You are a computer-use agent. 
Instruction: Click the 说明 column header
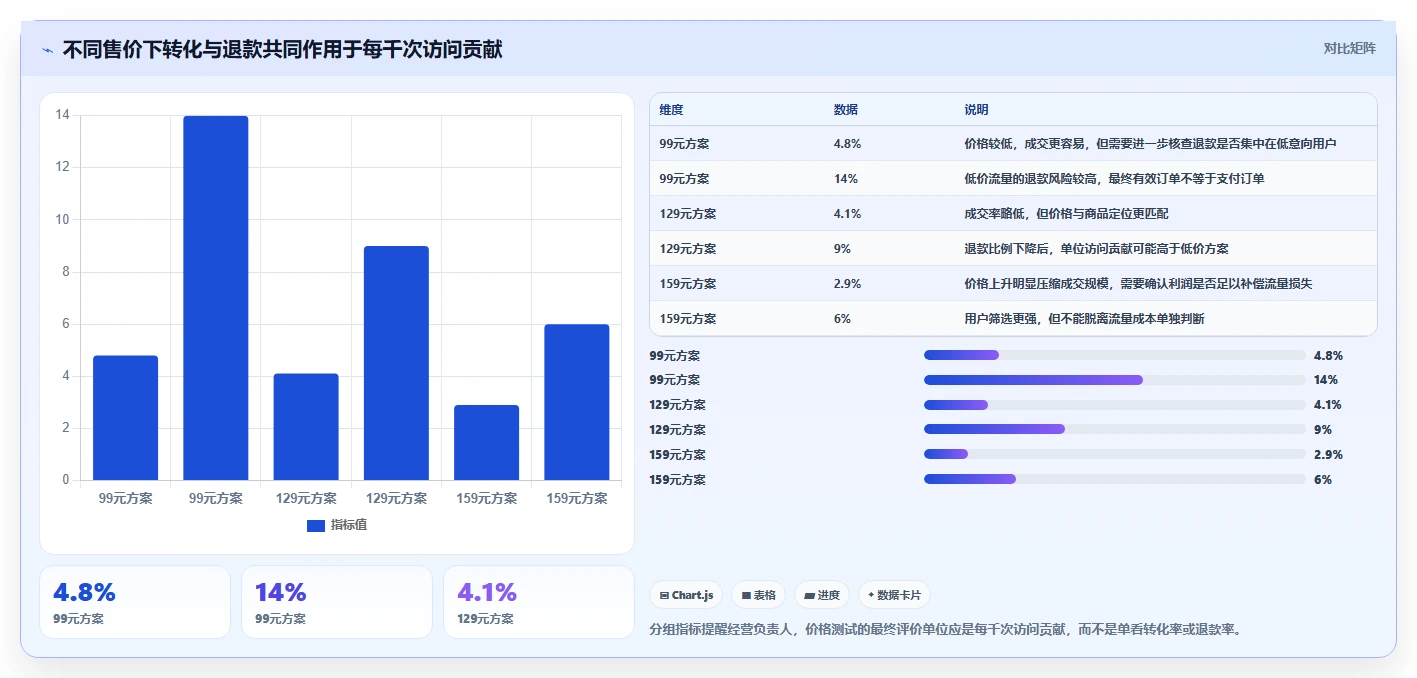tap(976, 110)
